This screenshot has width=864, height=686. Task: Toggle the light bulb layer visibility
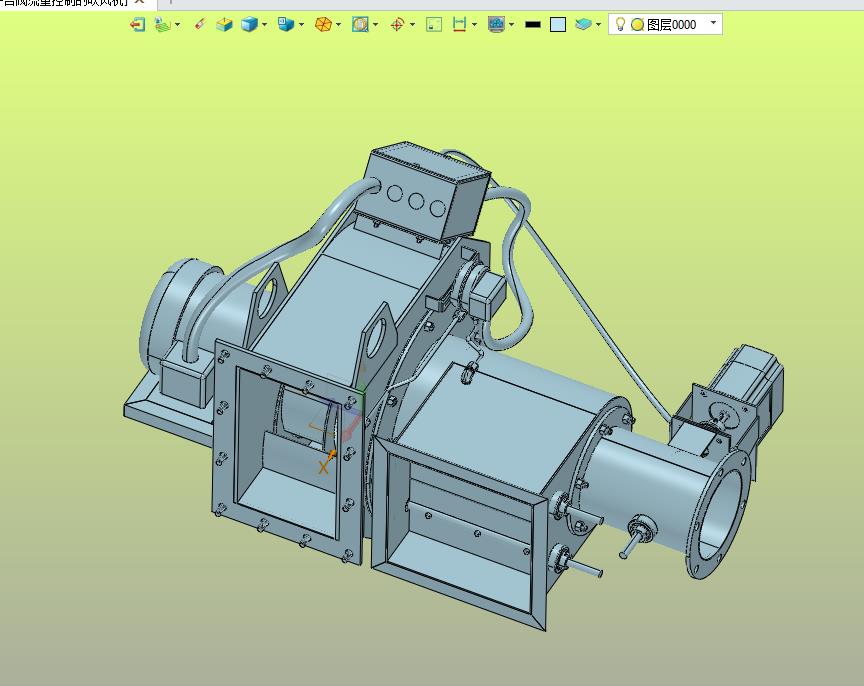coord(620,24)
